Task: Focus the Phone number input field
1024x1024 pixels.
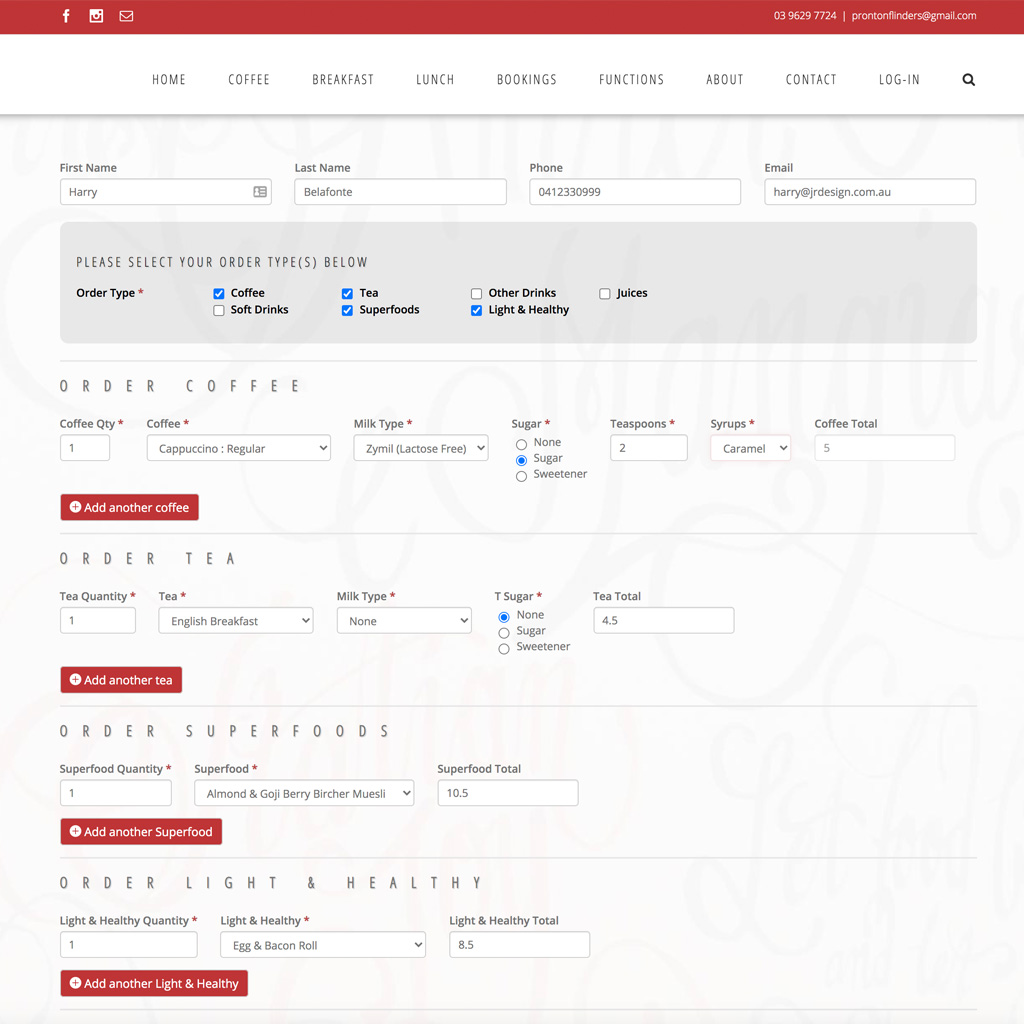Action: point(635,192)
